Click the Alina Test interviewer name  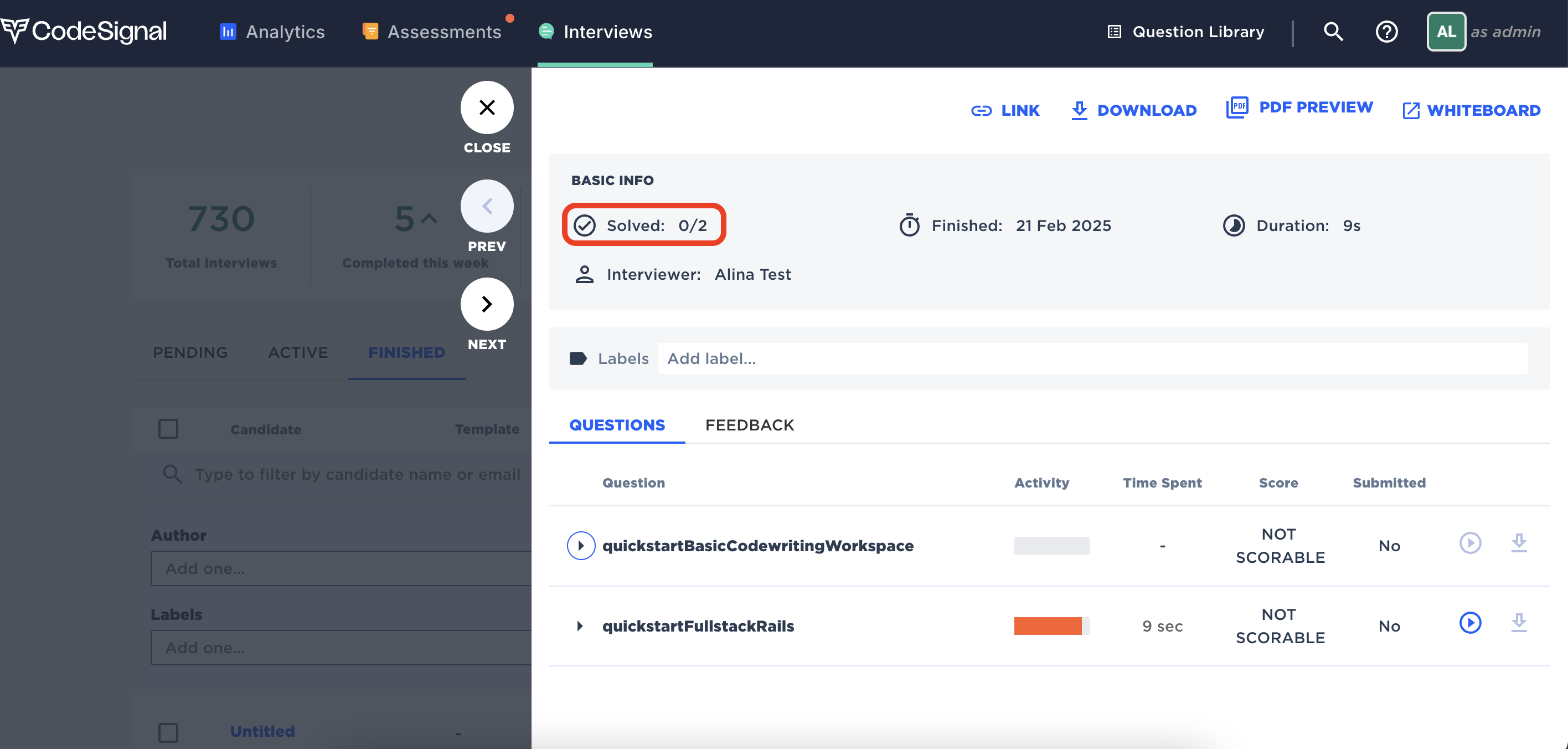[753, 275]
